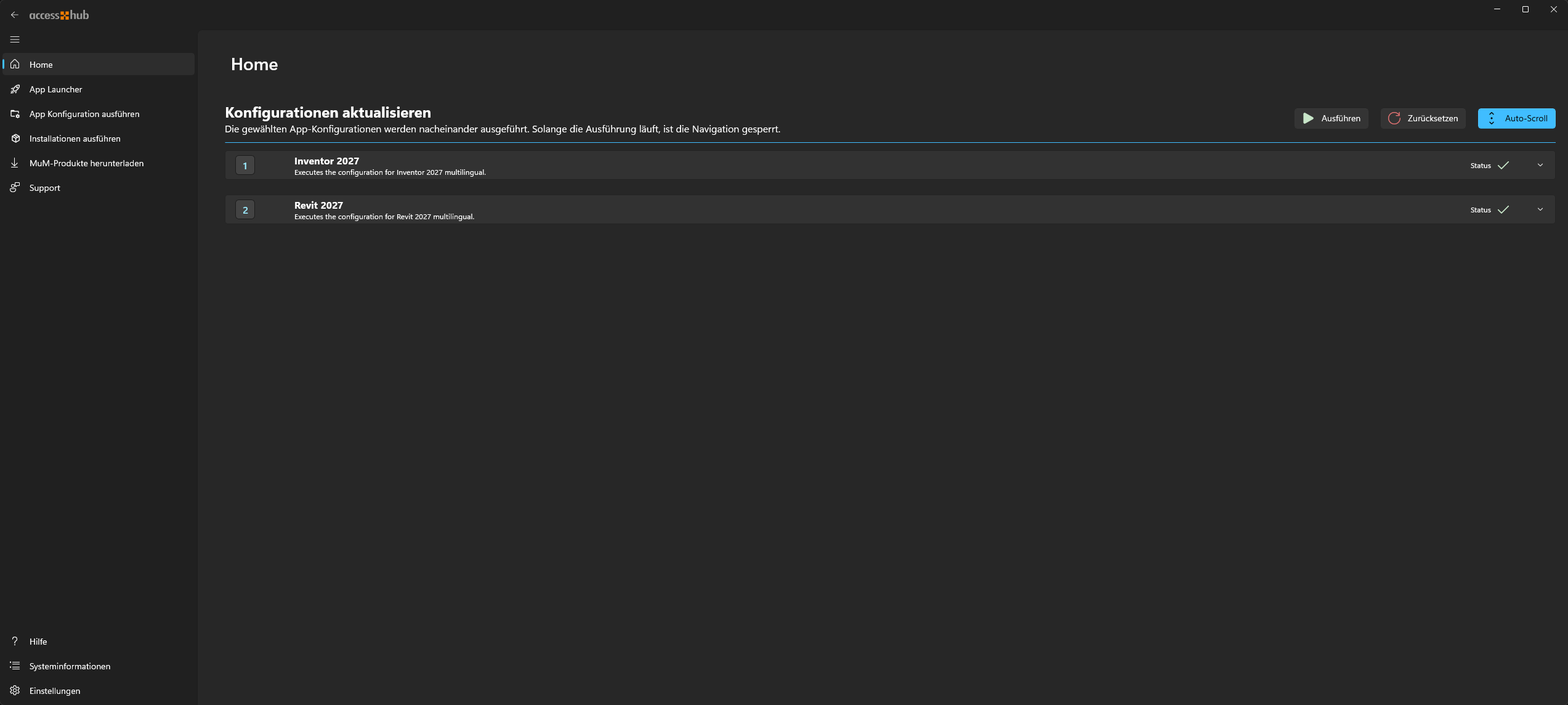
Task: Open the Einstellungen page
Action: 99,690
